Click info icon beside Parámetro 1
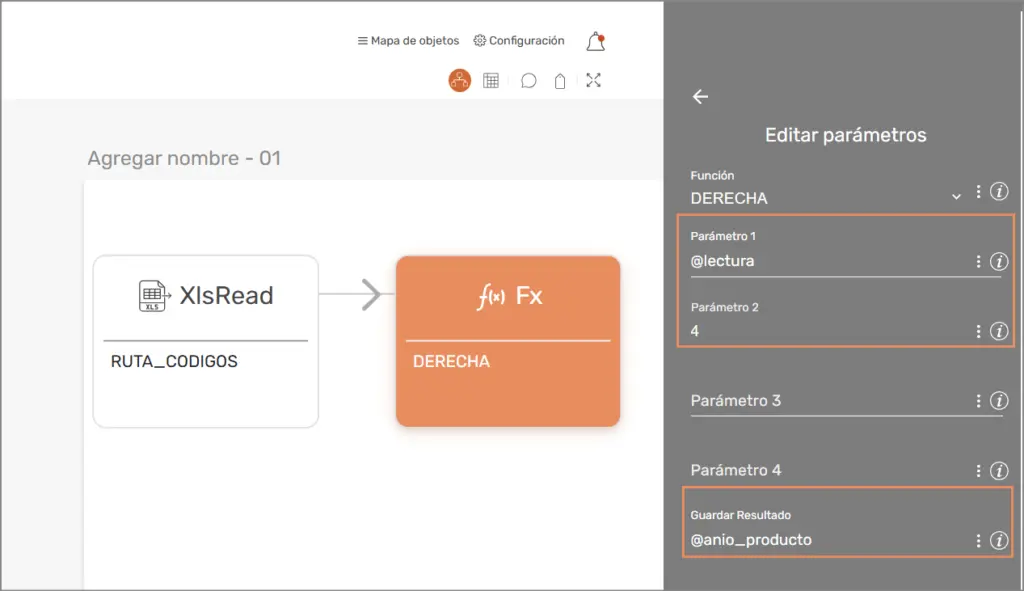This screenshot has width=1024, height=591. click(x=998, y=262)
